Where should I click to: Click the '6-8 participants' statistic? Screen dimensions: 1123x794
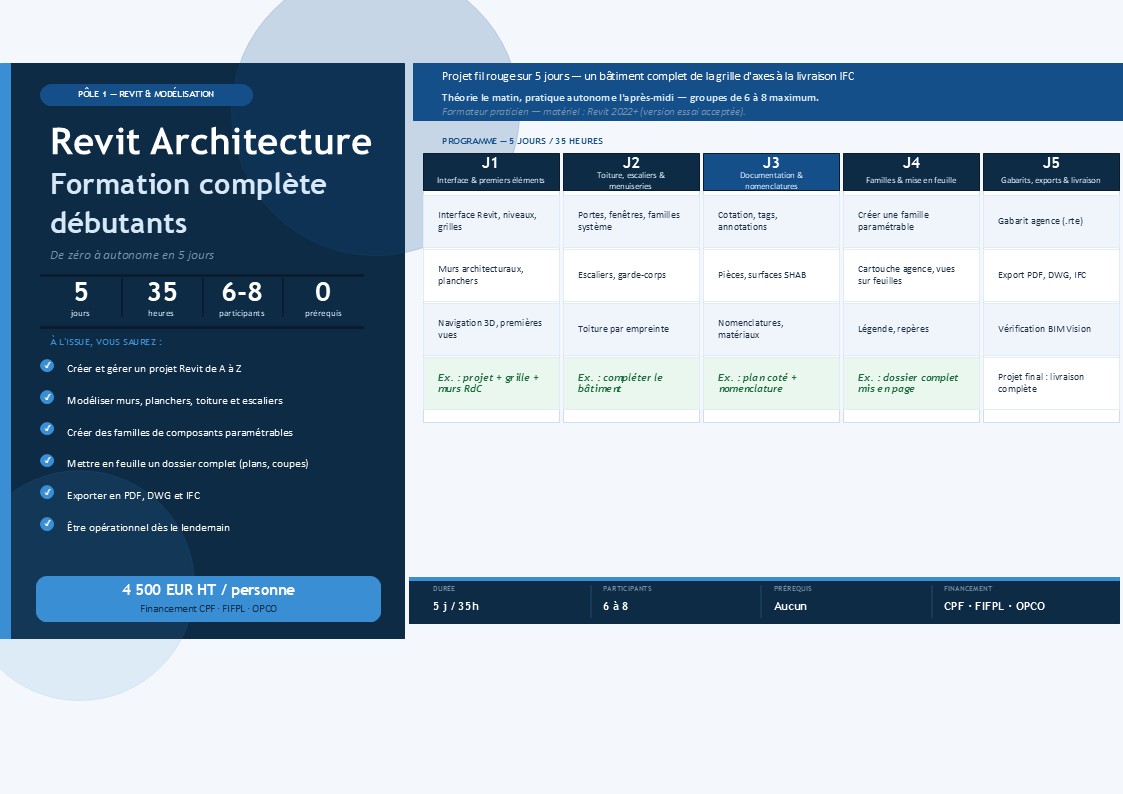click(241, 299)
